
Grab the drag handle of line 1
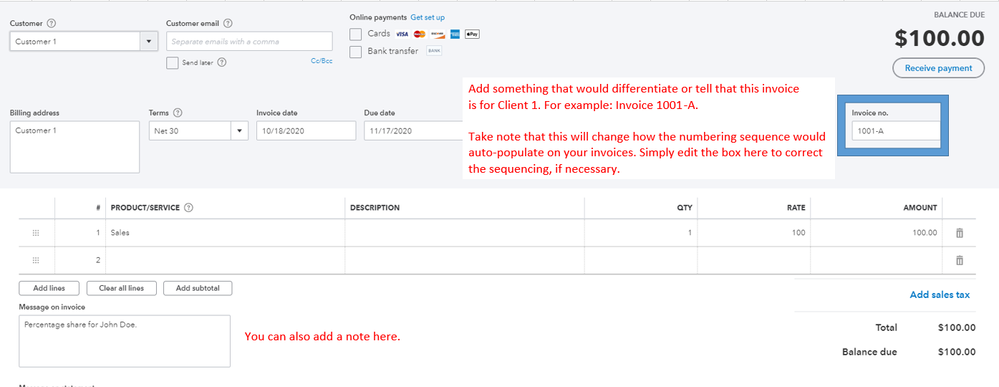click(x=36, y=233)
